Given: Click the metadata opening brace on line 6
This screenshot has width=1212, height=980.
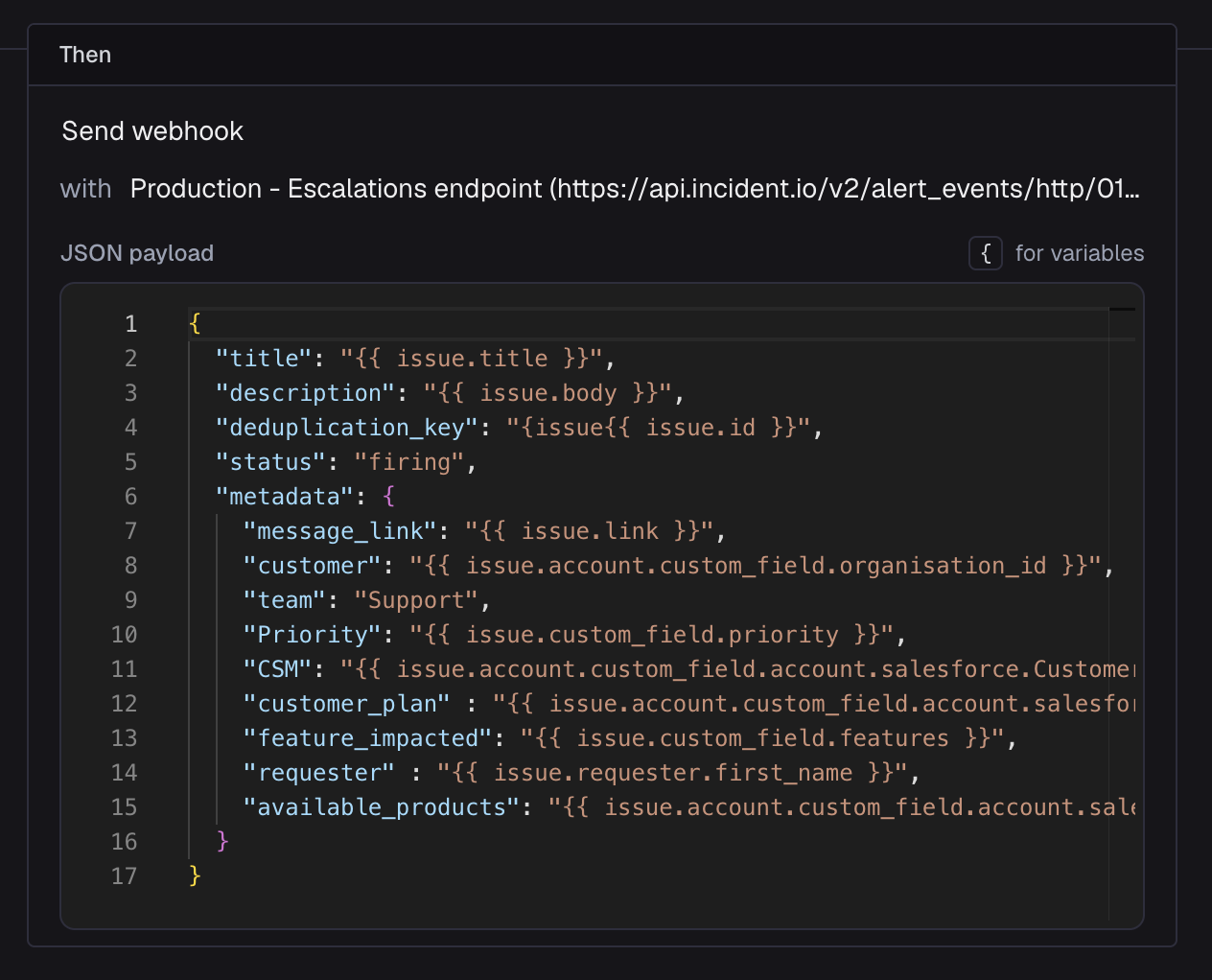Looking at the screenshot, I should pyautogui.click(x=387, y=496).
